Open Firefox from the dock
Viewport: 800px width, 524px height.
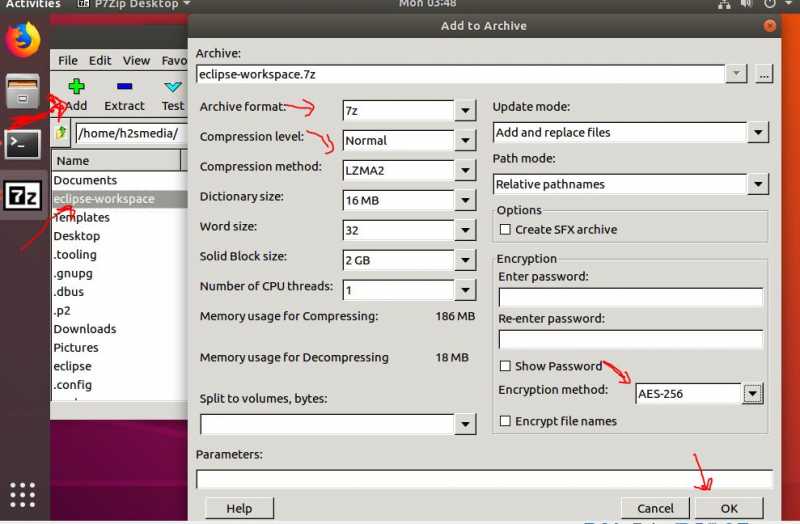tap(23, 40)
